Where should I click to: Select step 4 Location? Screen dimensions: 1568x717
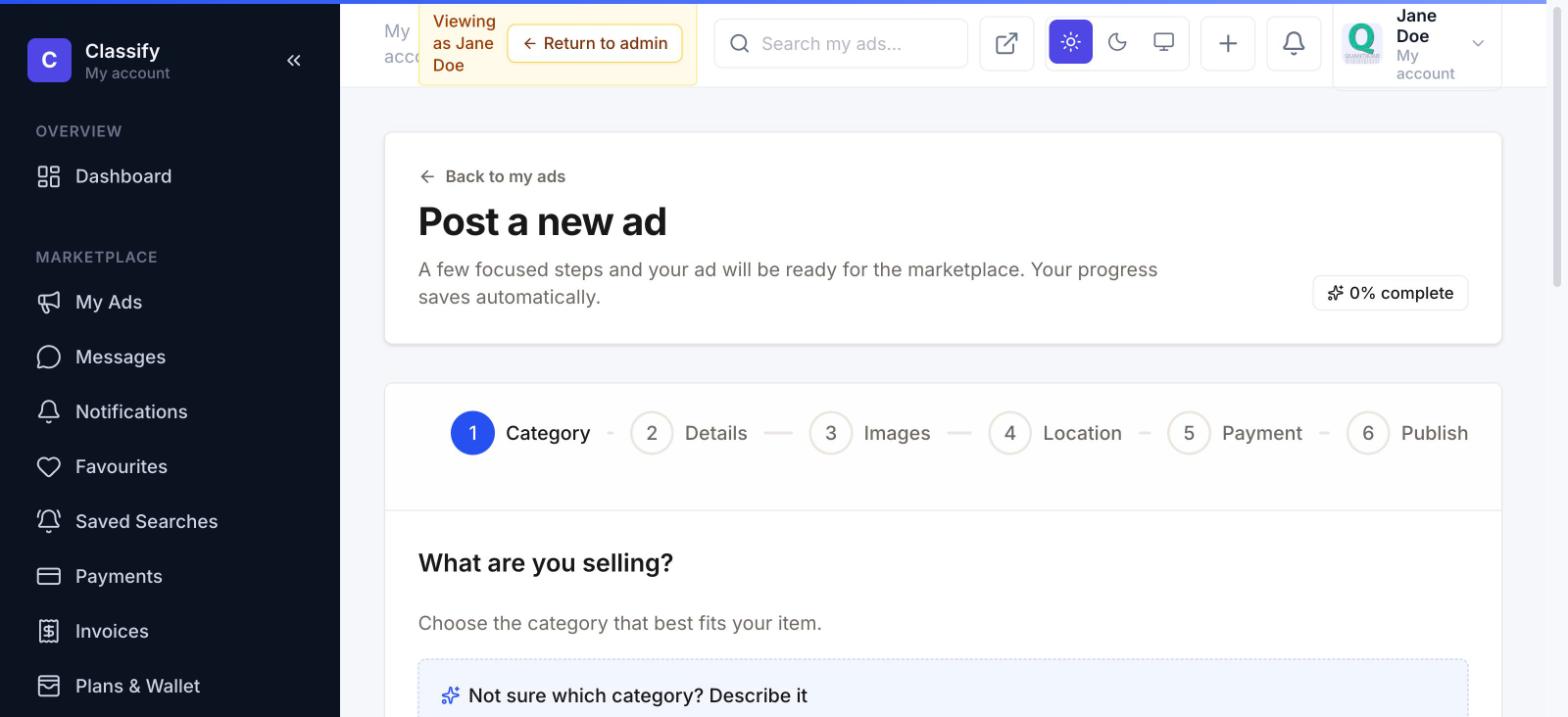tap(1055, 433)
